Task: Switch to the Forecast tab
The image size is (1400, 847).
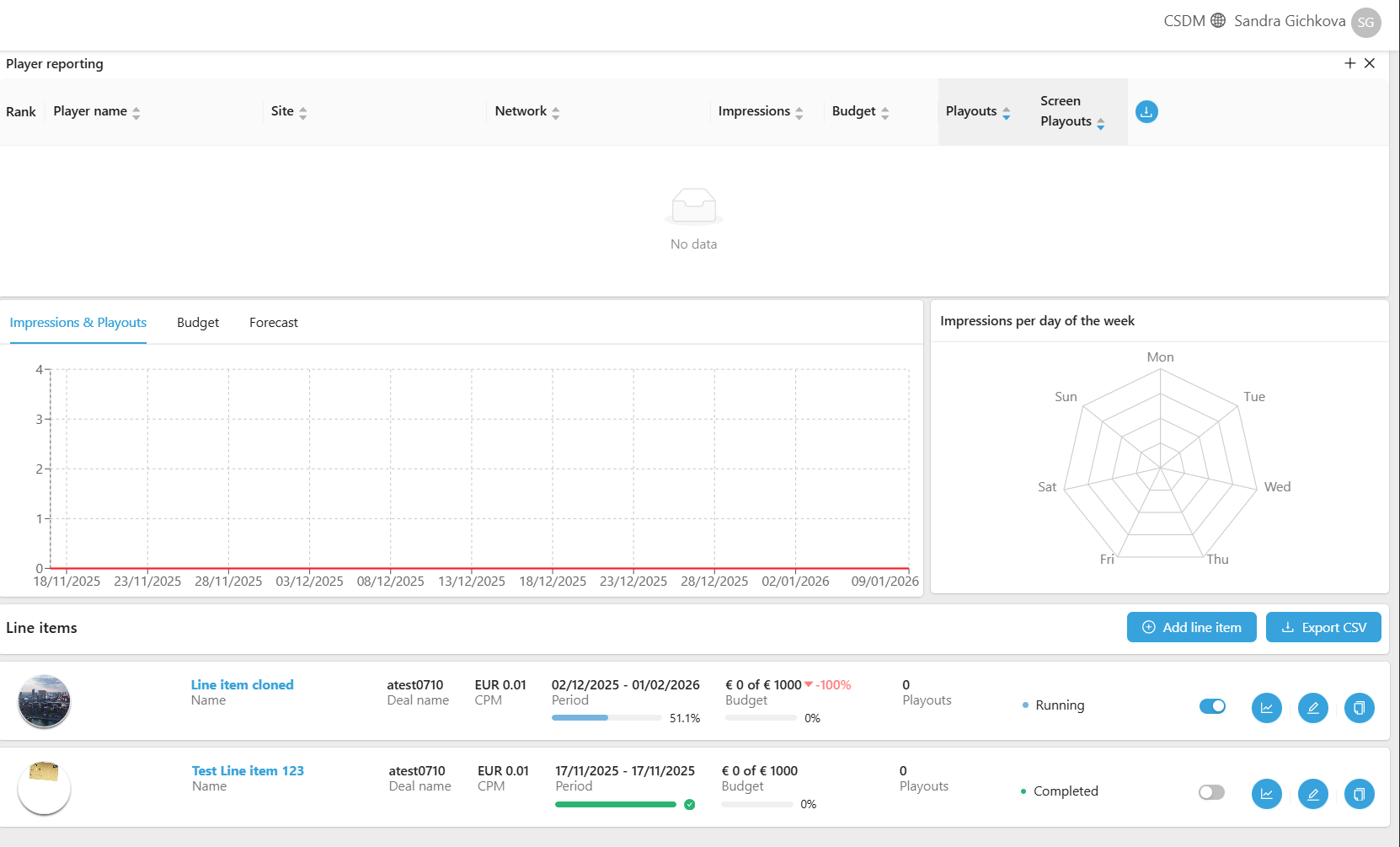Action: [274, 323]
